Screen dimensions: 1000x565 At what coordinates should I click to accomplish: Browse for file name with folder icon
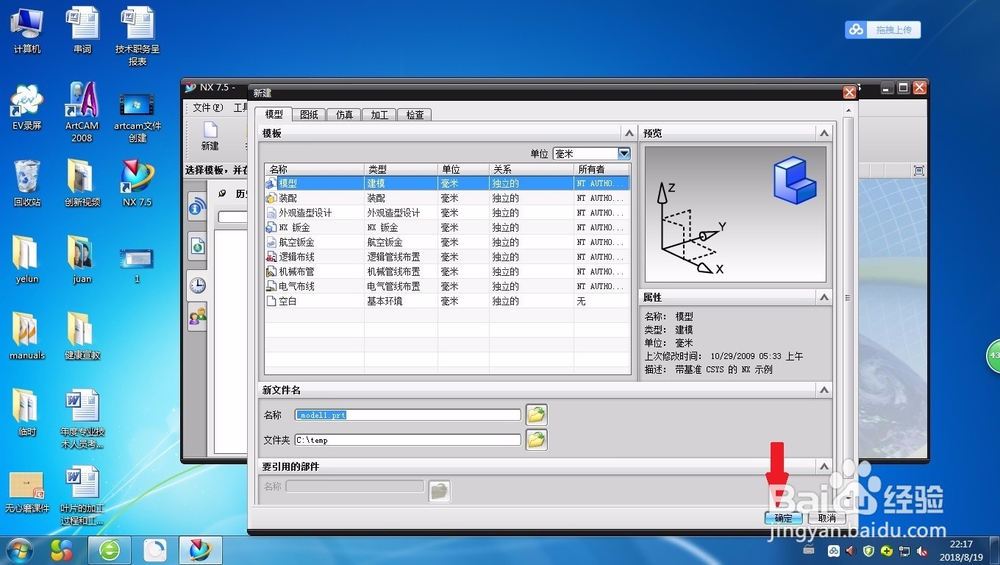pos(536,415)
